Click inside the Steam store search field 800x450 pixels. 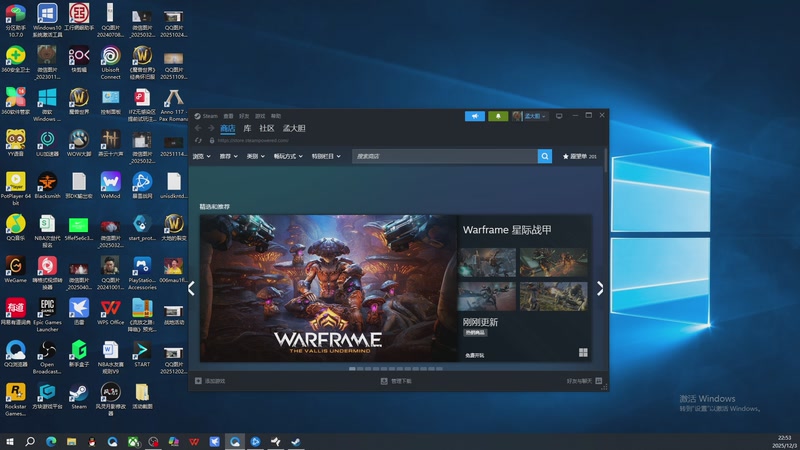pyautogui.click(x=445, y=156)
